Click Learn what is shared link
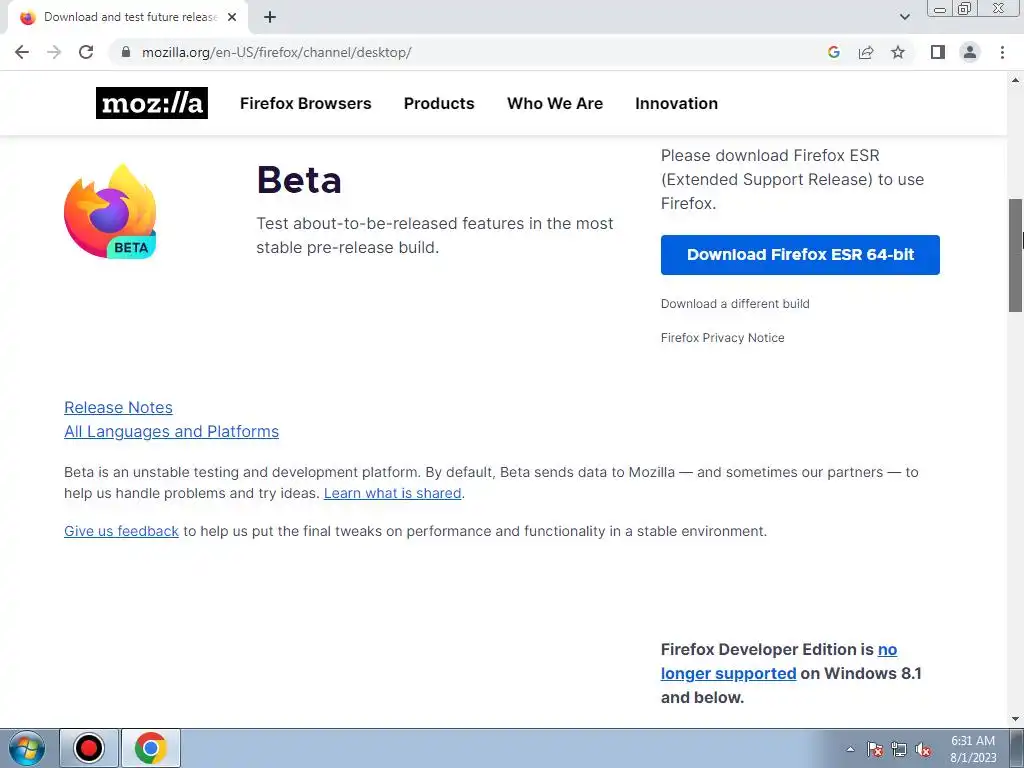This screenshot has width=1024, height=768. pos(392,493)
